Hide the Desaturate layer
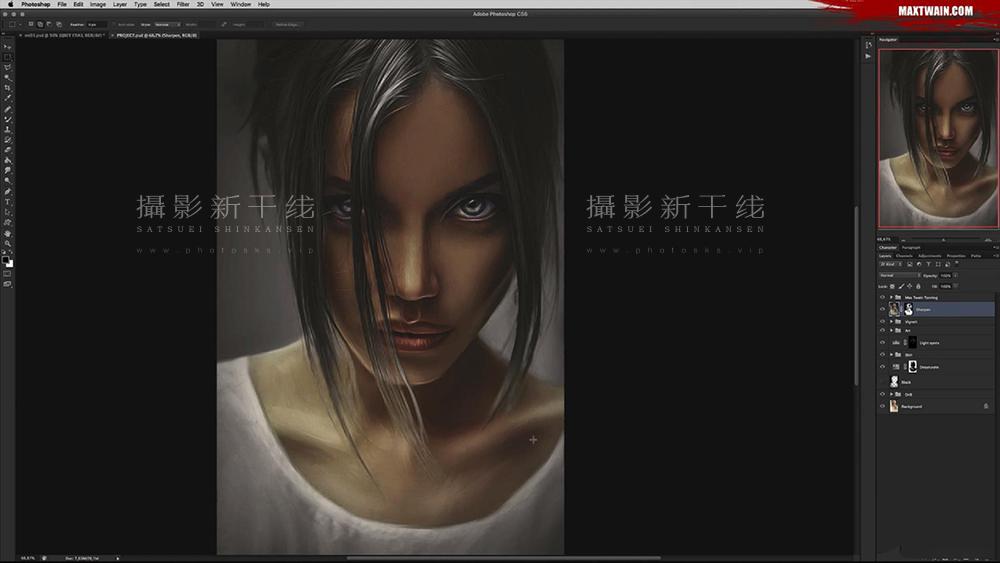1000x563 pixels. 883,367
